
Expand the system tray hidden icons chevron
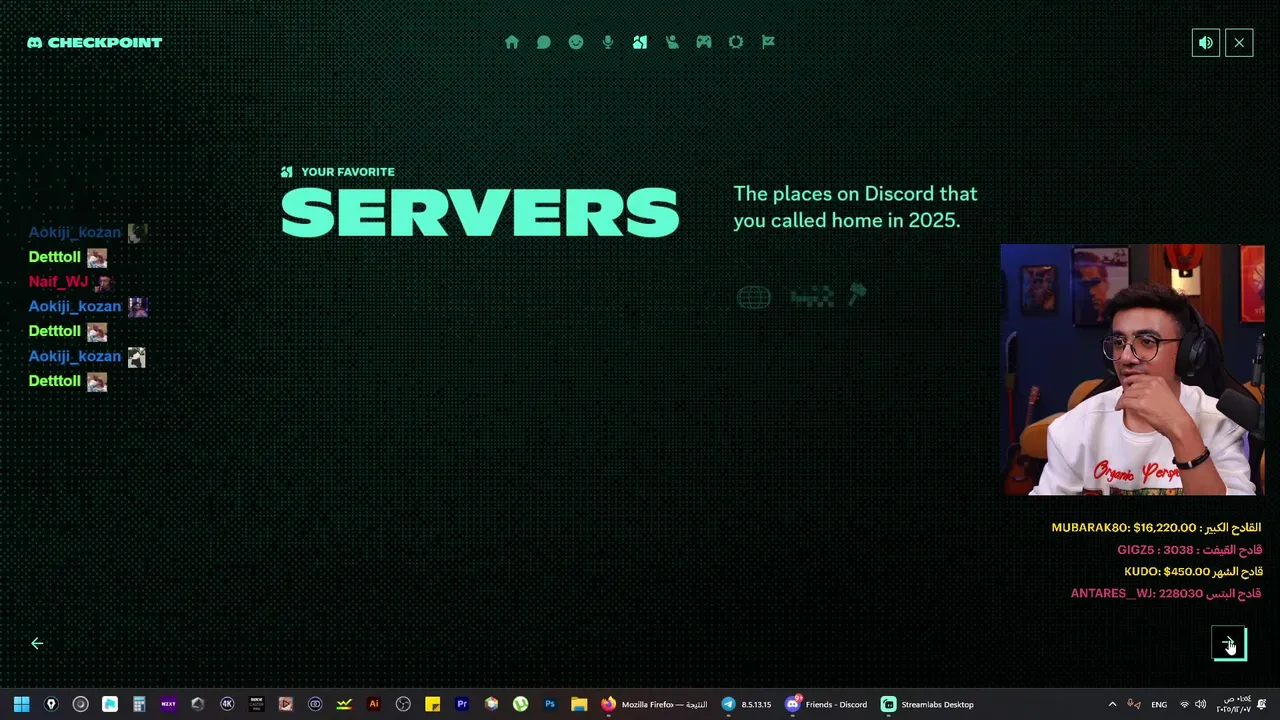[x=1112, y=704]
